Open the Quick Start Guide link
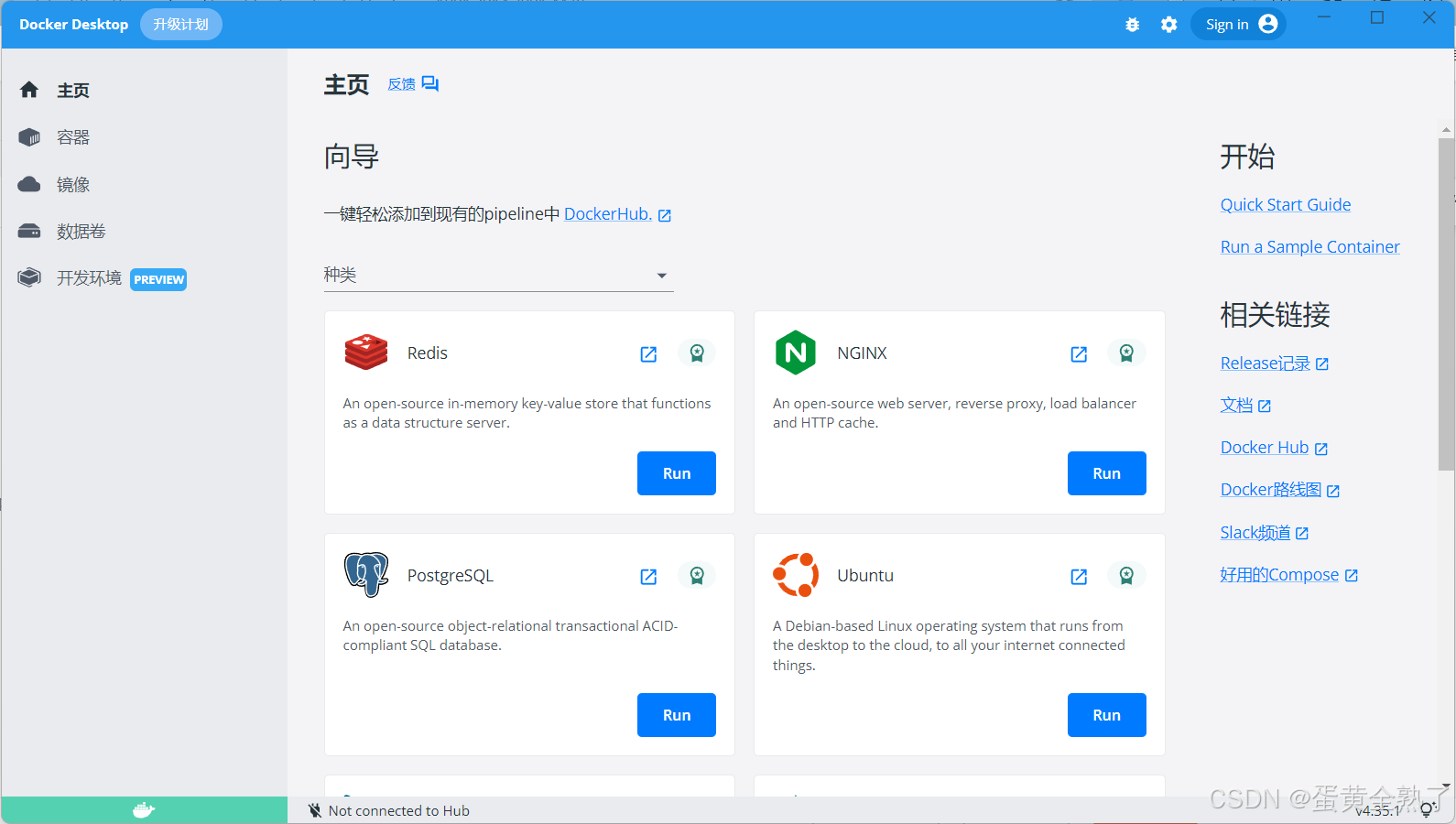This screenshot has width=1456, height=824. pyautogui.click(x=1286, y=204)
